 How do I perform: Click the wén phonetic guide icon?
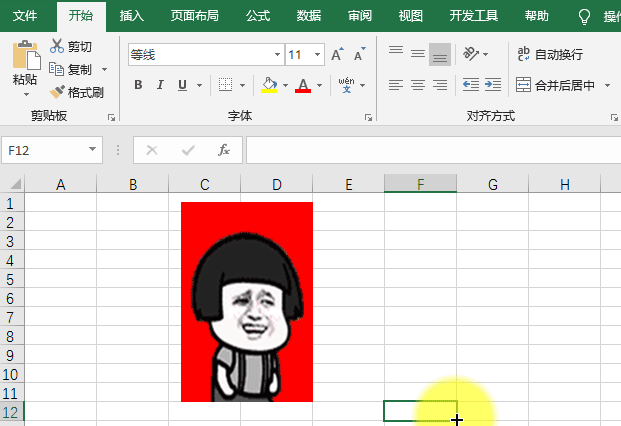click(346, 85)
